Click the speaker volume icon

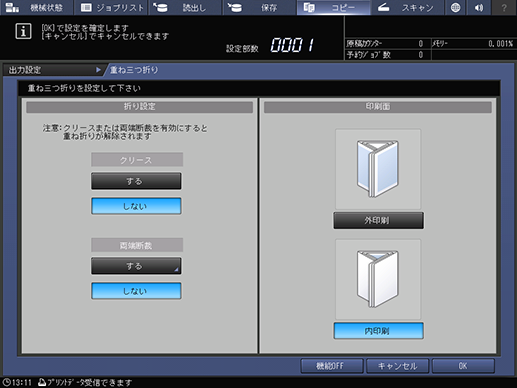(479, 7)
